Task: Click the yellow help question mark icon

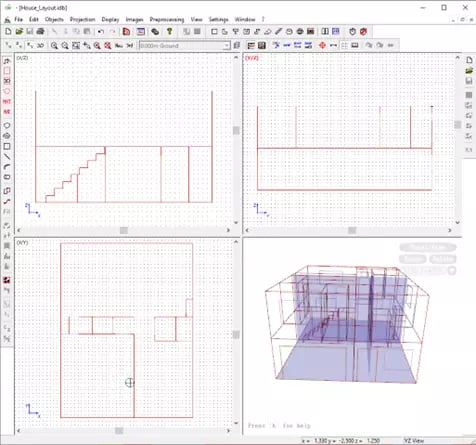Action: click(x=169, y=32)
